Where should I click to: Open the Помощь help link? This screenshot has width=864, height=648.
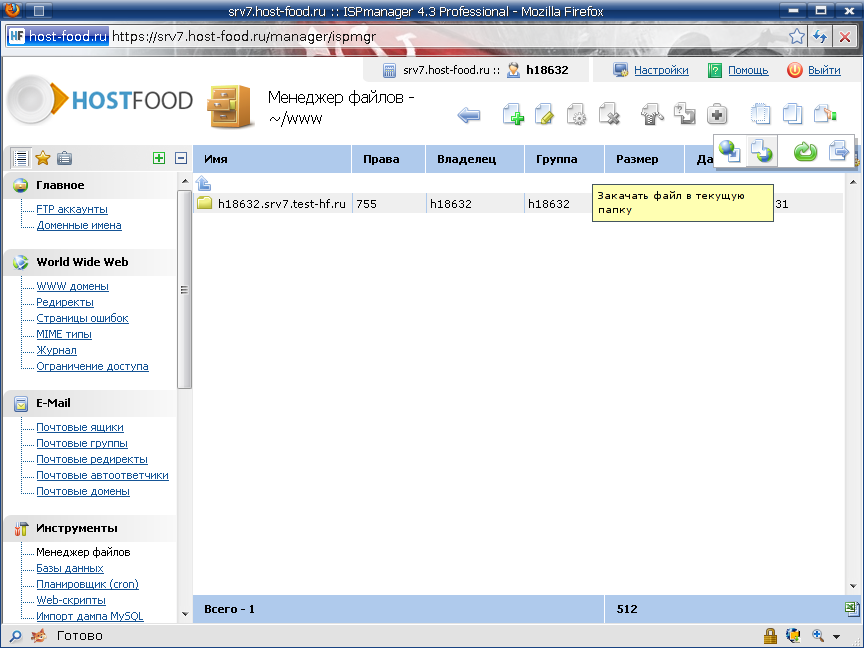pyautogui.click(x=748, y=70)
